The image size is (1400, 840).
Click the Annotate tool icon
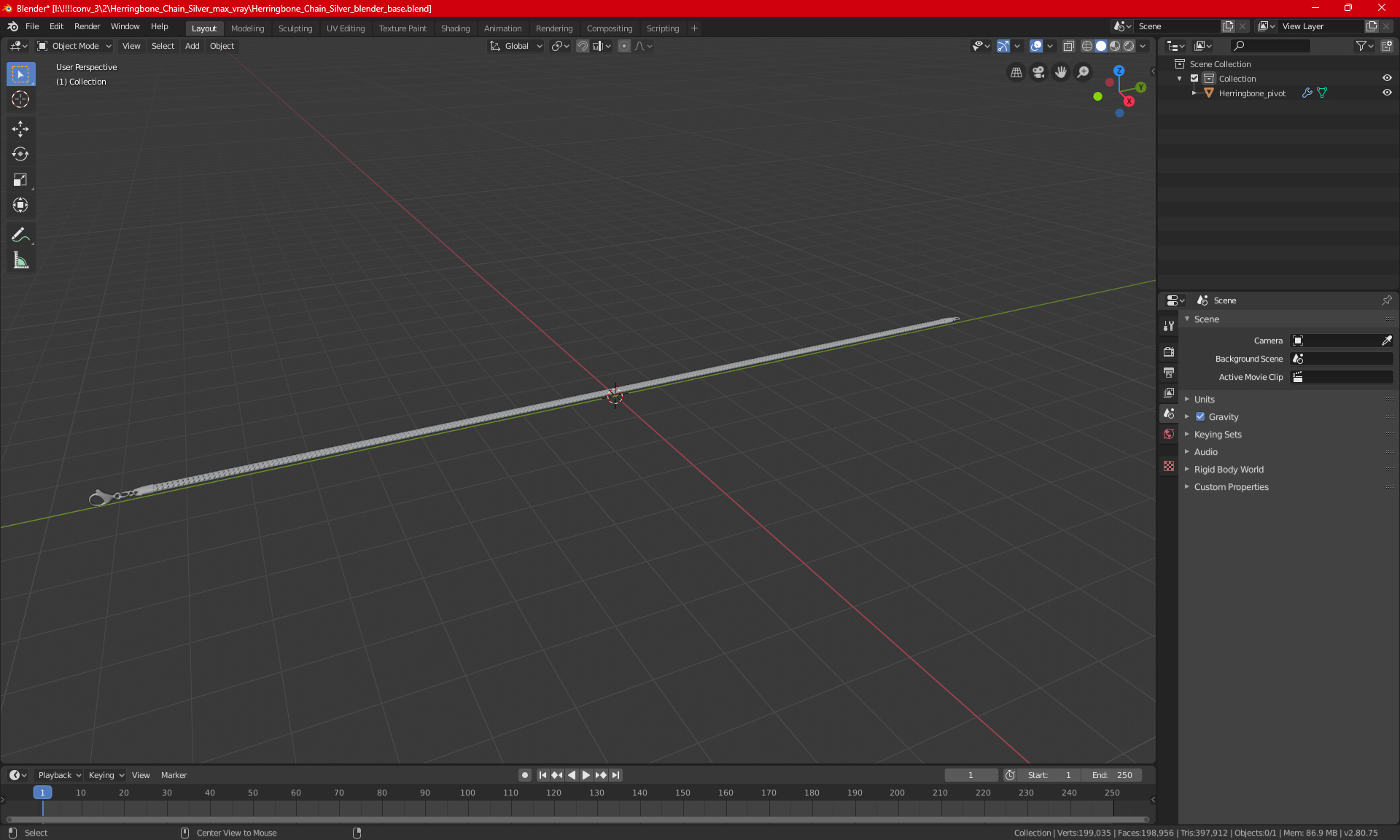pyautogui.click(x=20, y=235)
